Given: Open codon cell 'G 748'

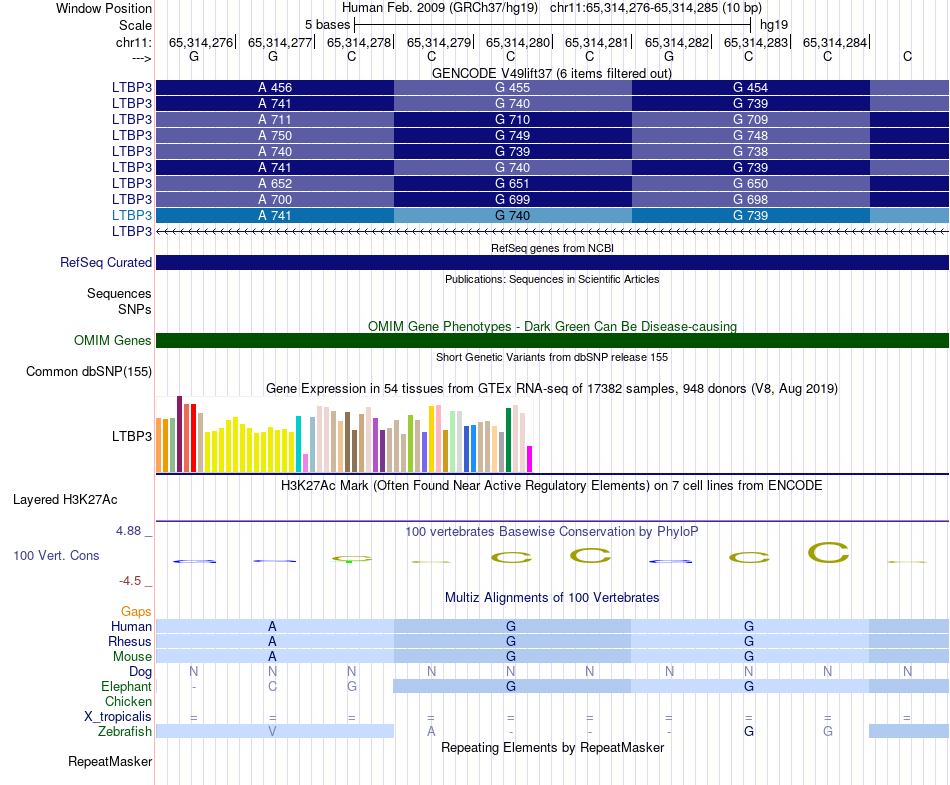Looking at the screenshot, I should (x=751, y=136).
